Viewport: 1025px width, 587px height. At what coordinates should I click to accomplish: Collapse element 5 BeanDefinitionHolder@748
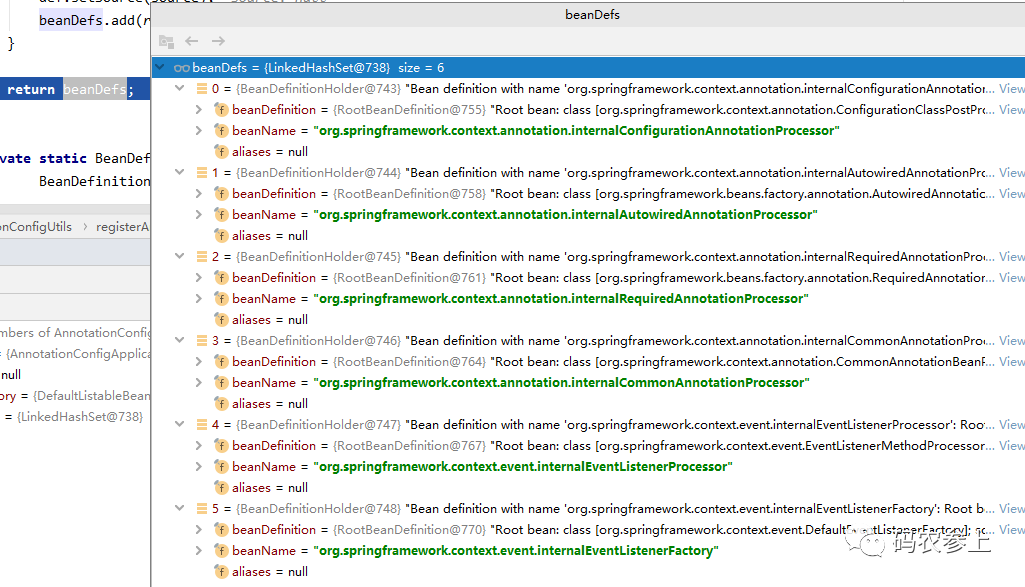tap(180, 509)
